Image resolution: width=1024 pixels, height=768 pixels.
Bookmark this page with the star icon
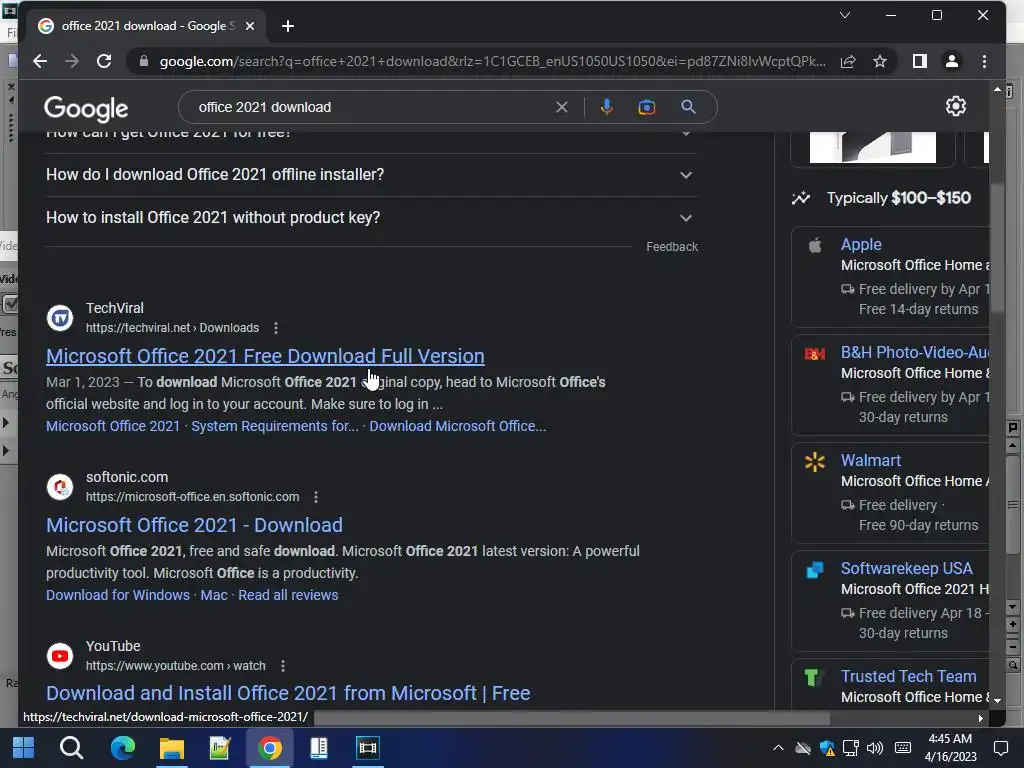880,61
